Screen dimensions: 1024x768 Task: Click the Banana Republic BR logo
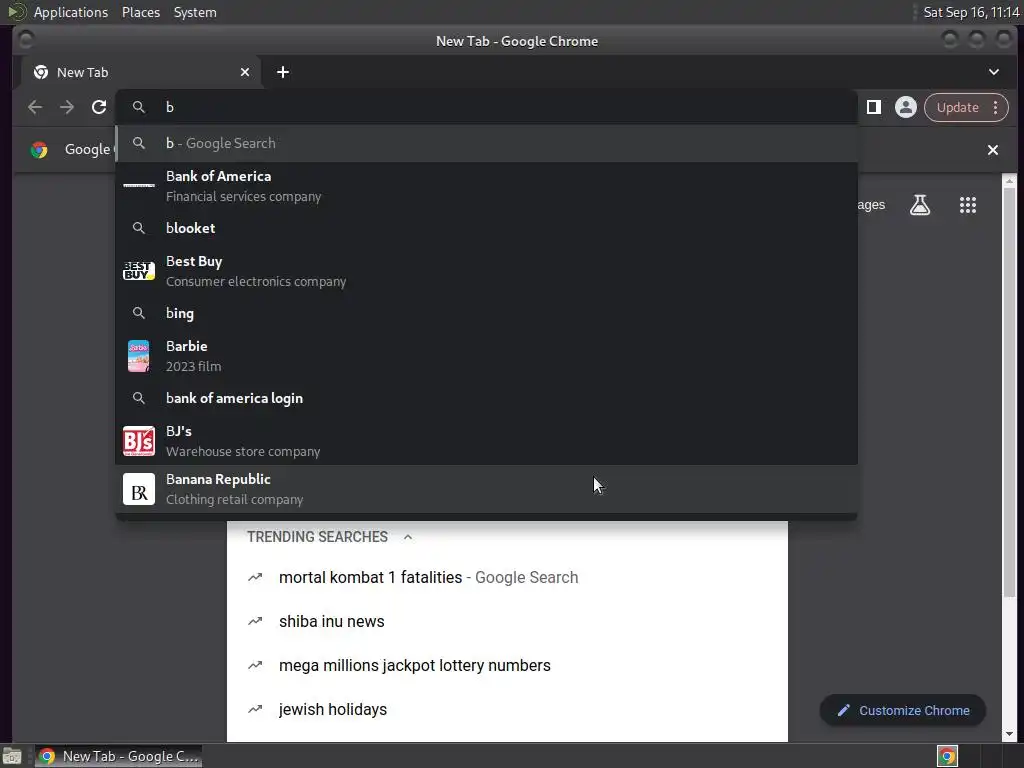[x=139, y=489]
